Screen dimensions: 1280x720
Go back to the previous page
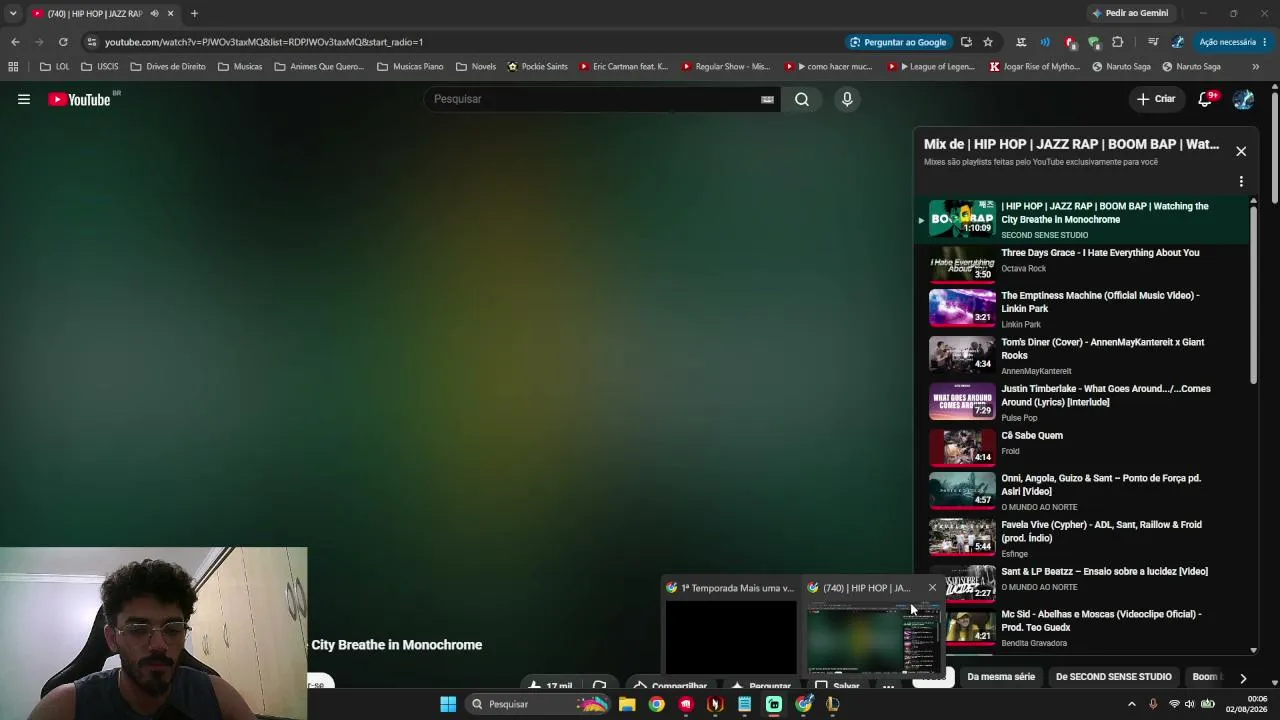(x=15, y=42)
